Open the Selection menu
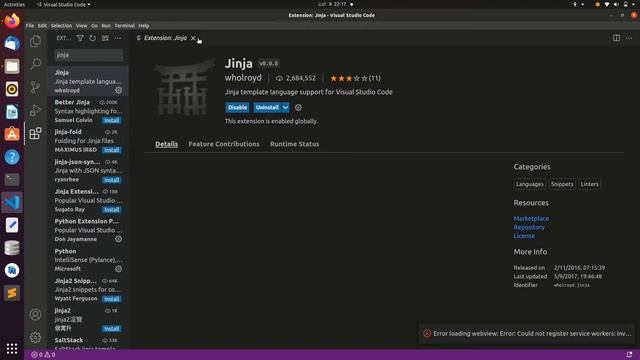Screen dimensions: 640x360 tap(61, 25)
